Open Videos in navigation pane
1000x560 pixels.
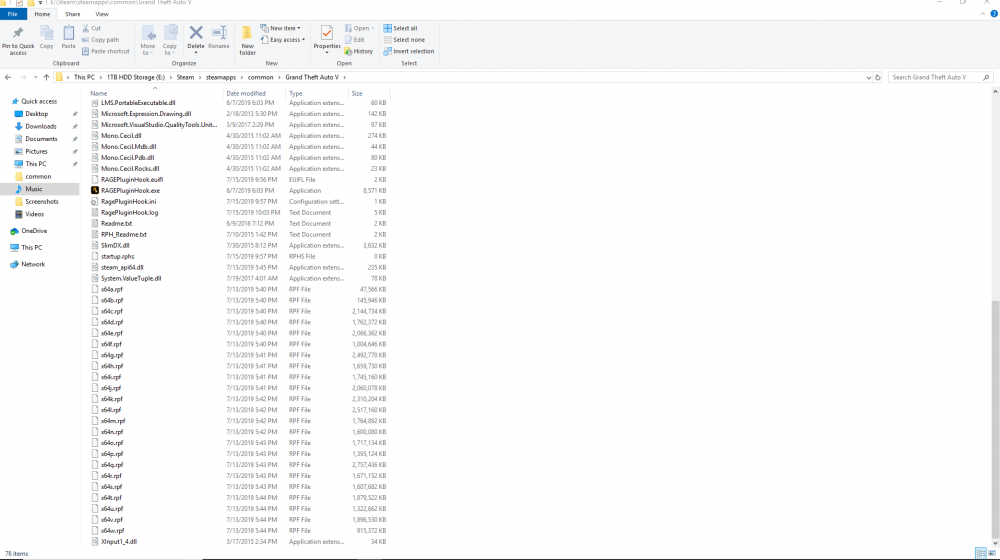click(x=34, y=214)
